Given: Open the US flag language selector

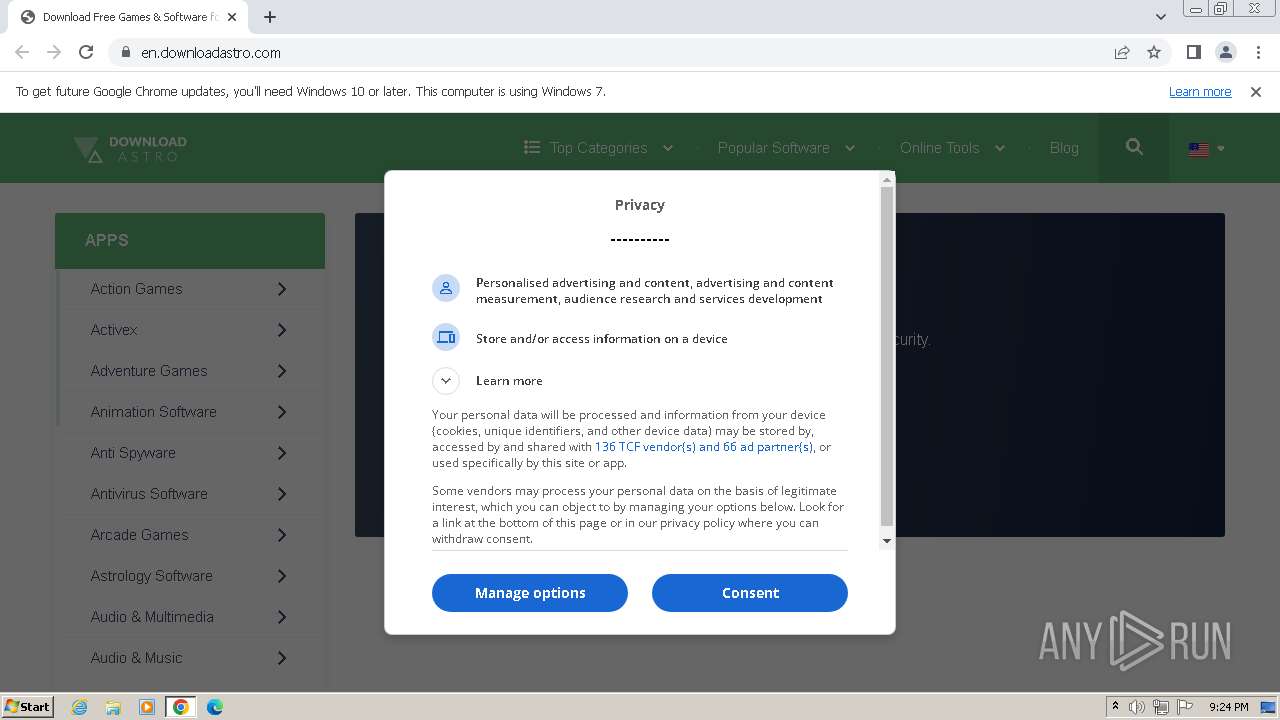Looking at the screenshot, I should [1206, 149].
